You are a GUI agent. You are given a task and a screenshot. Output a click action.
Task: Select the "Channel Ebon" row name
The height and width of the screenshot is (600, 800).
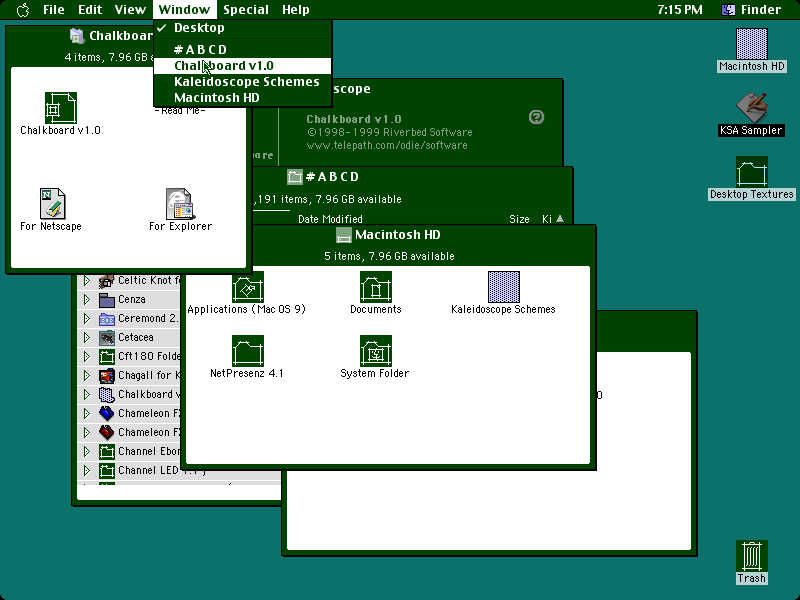tap(149, 452)
